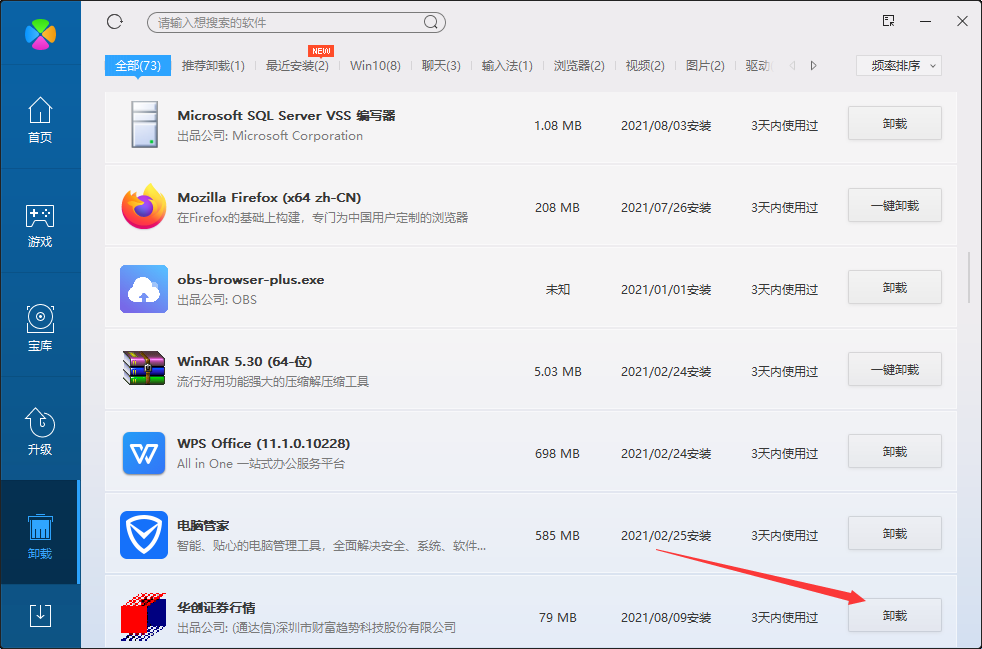Image resolution: width=982 pixels, height=649 pixels.
Task: Click the 2021/07/26安装 date text
Action: click(x=666, y=208)
